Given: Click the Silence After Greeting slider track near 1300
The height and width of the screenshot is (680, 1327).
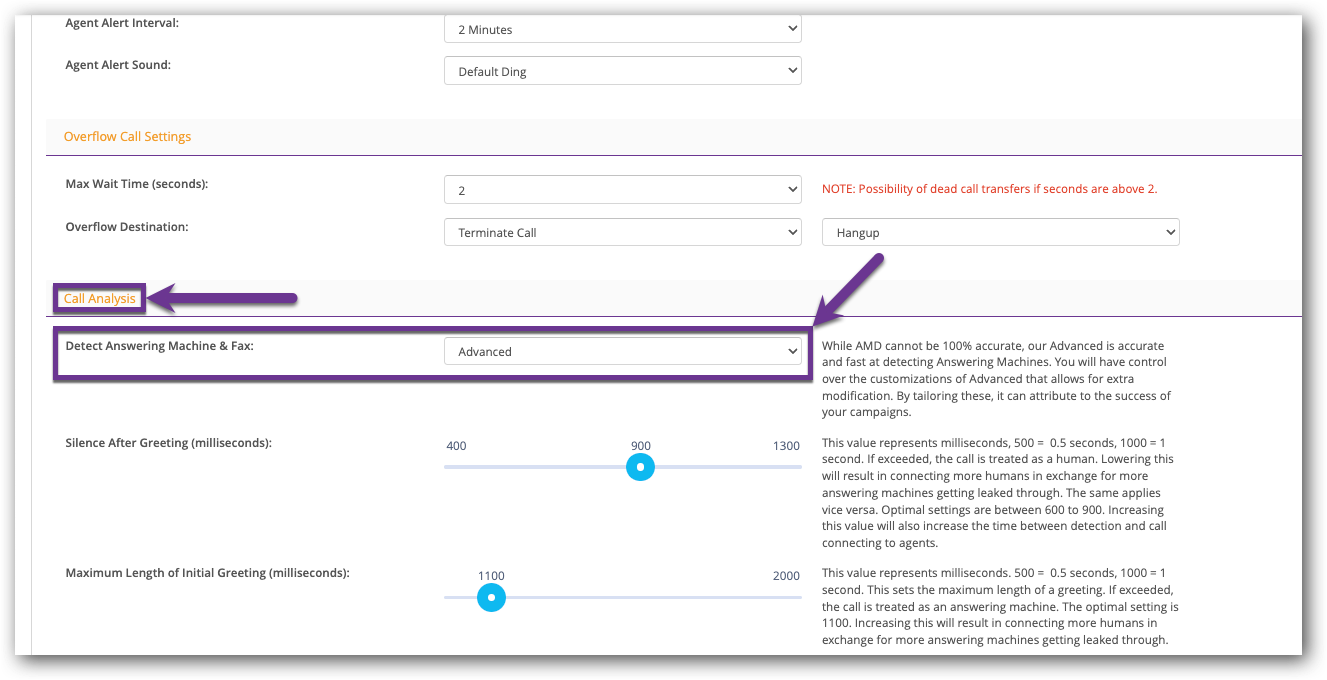Looking at the screenshot, I should coord(785,467).
